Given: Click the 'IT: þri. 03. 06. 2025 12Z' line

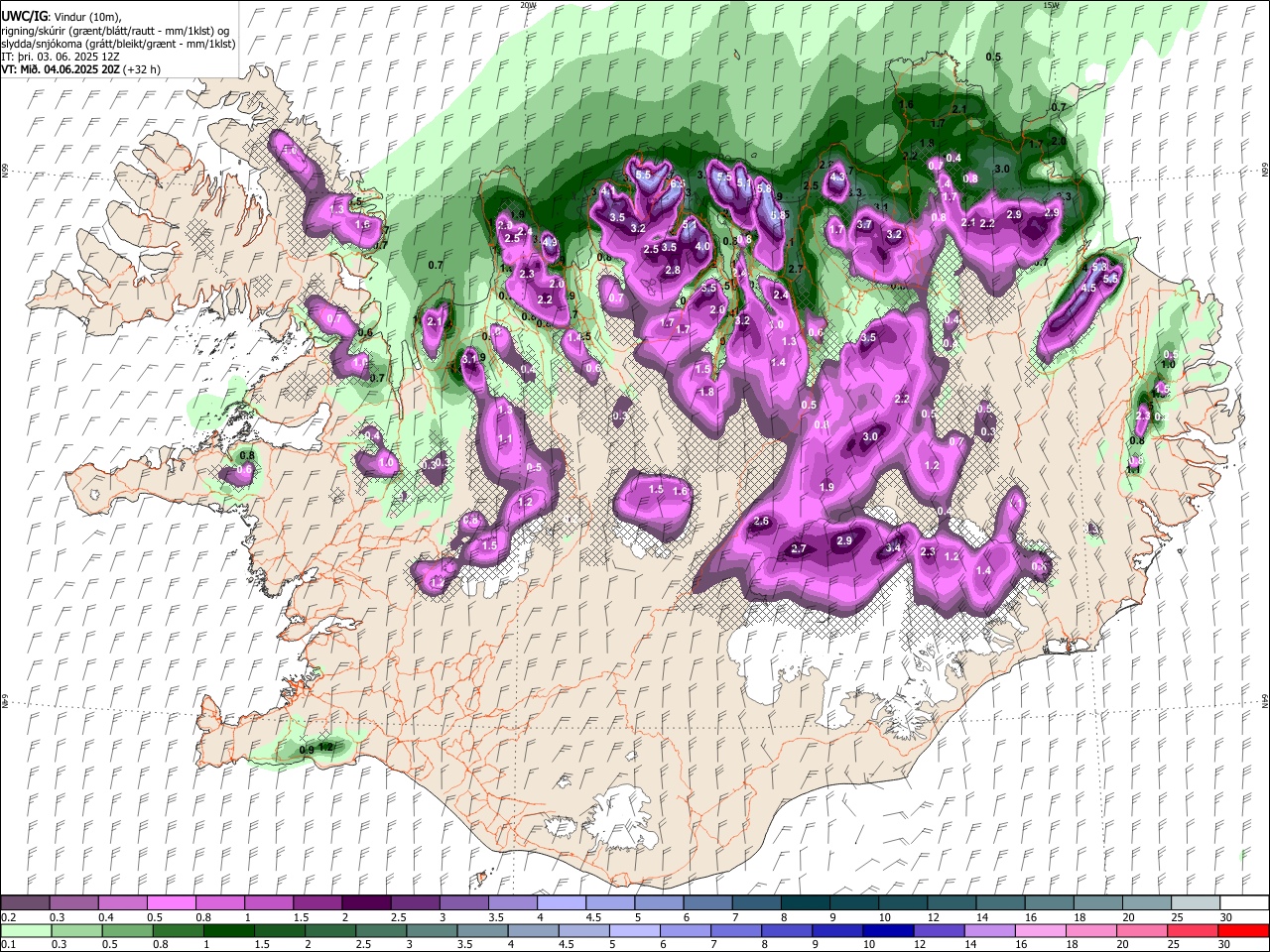Looking at the screenshot, I should [61, 57].
